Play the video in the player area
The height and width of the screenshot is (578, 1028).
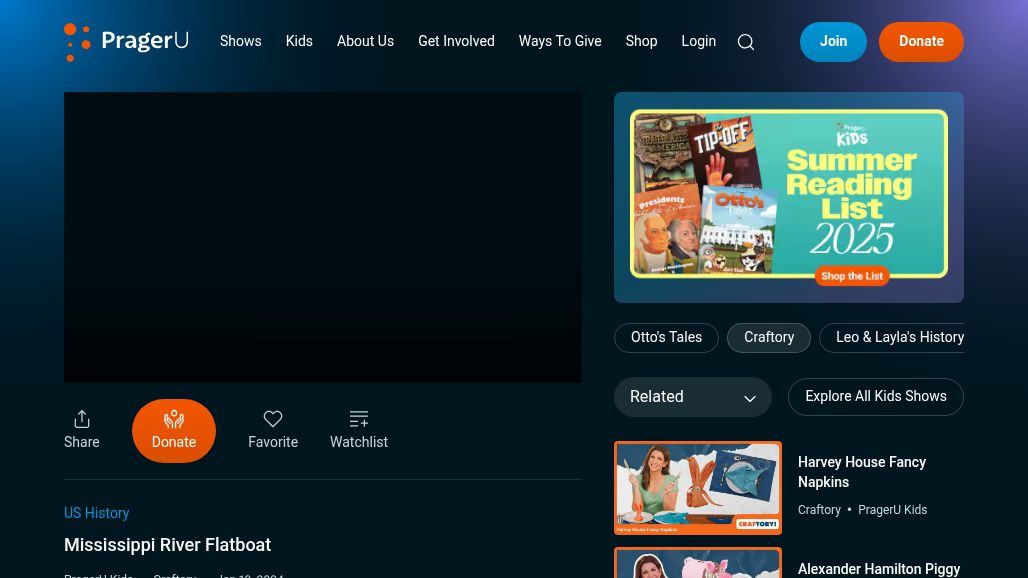(323, 237)
